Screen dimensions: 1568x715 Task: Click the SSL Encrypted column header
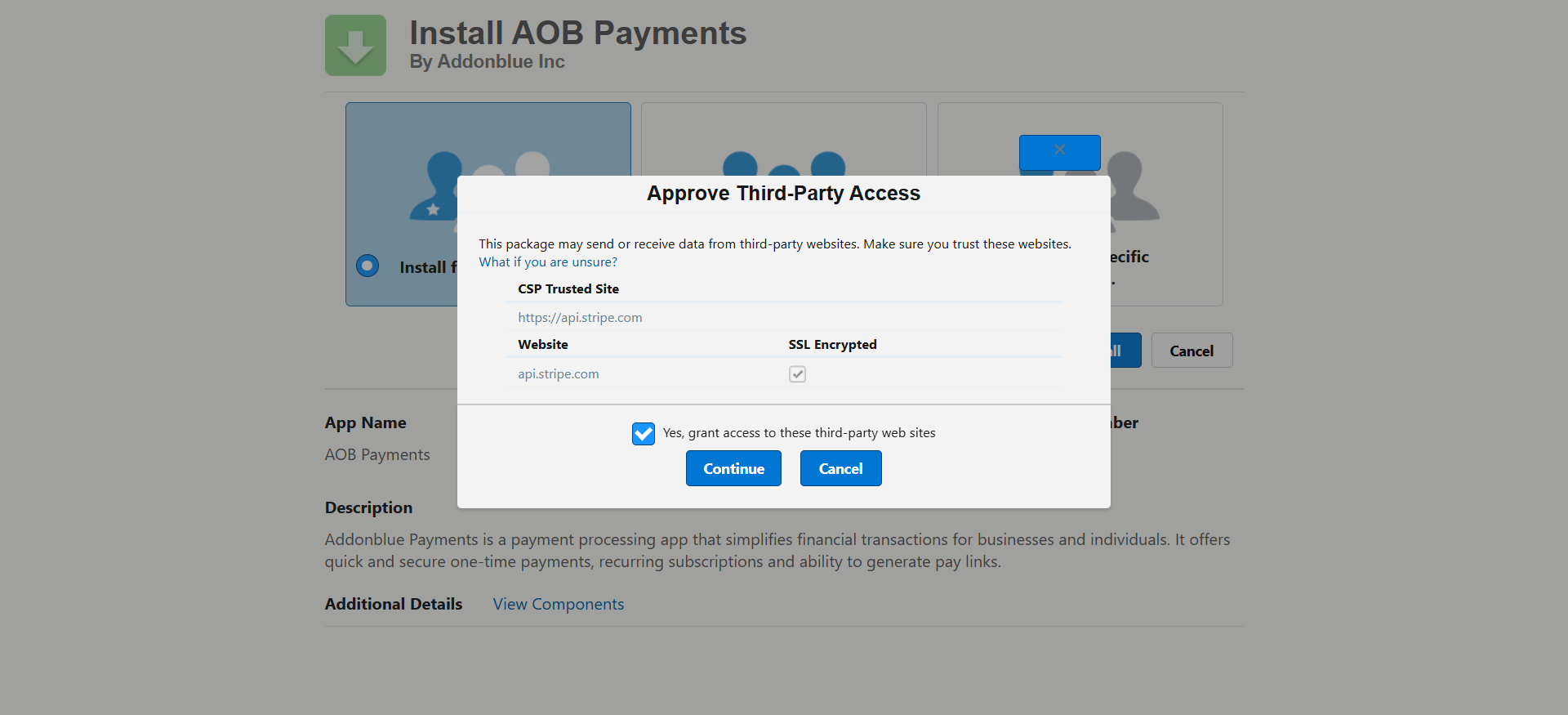click(x=832, y=345)
